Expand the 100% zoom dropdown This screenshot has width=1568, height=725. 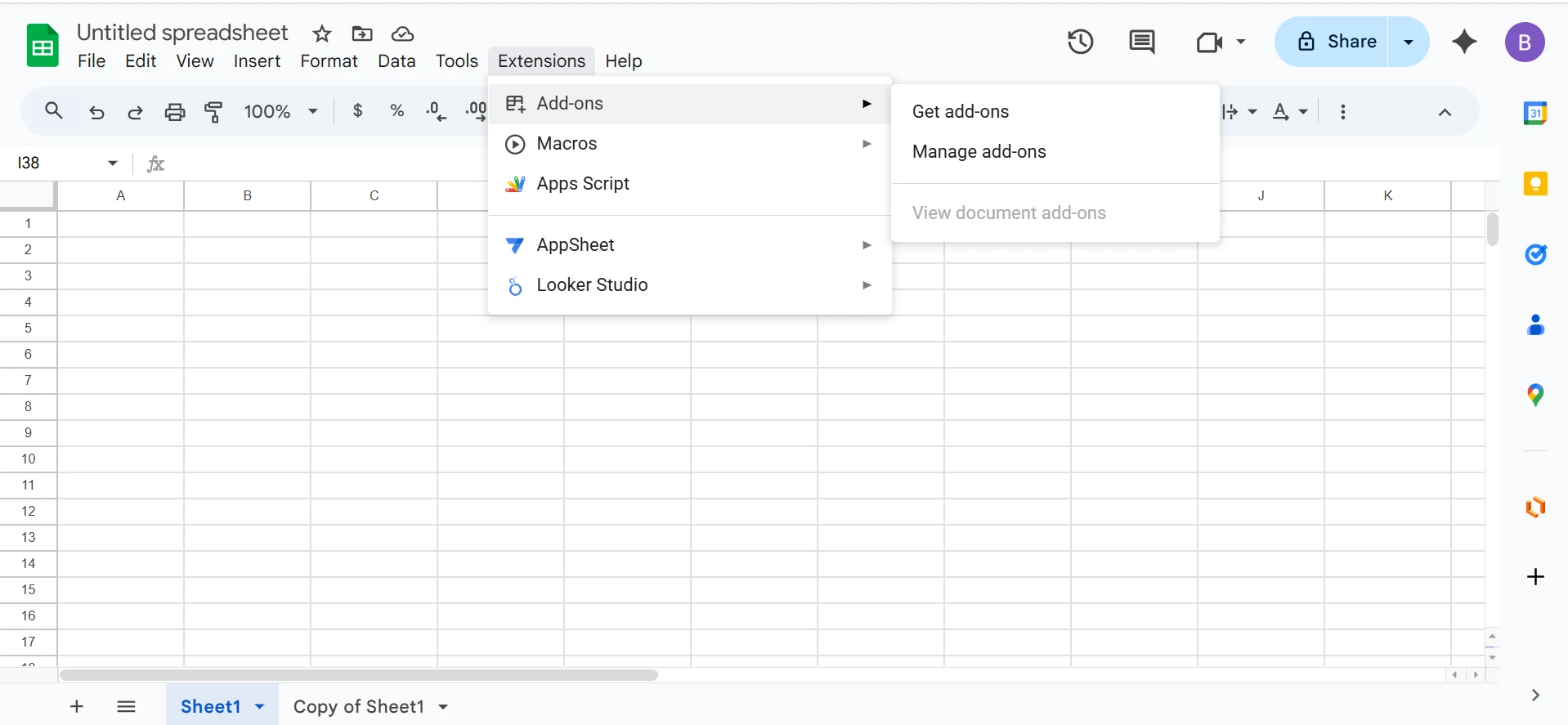coord(280,111)
